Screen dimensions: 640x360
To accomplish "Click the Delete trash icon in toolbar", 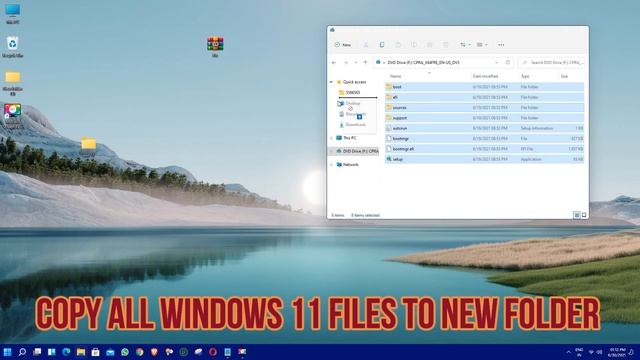I will pyautogui.click(x=446, y=44).
